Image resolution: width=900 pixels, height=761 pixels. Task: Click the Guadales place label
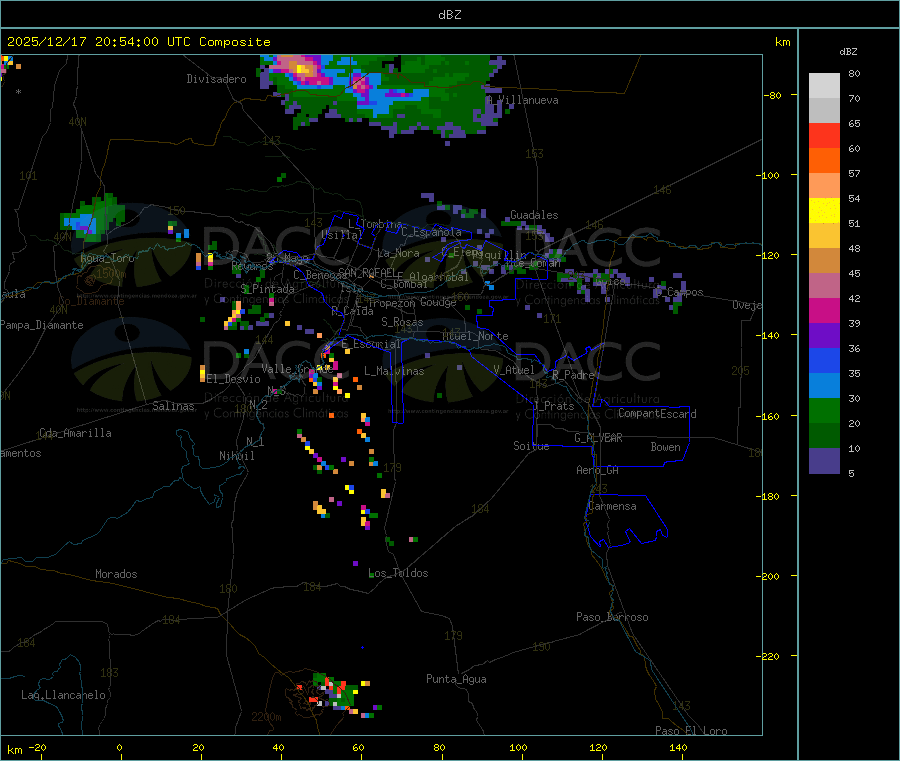click(x=534, y=215)
